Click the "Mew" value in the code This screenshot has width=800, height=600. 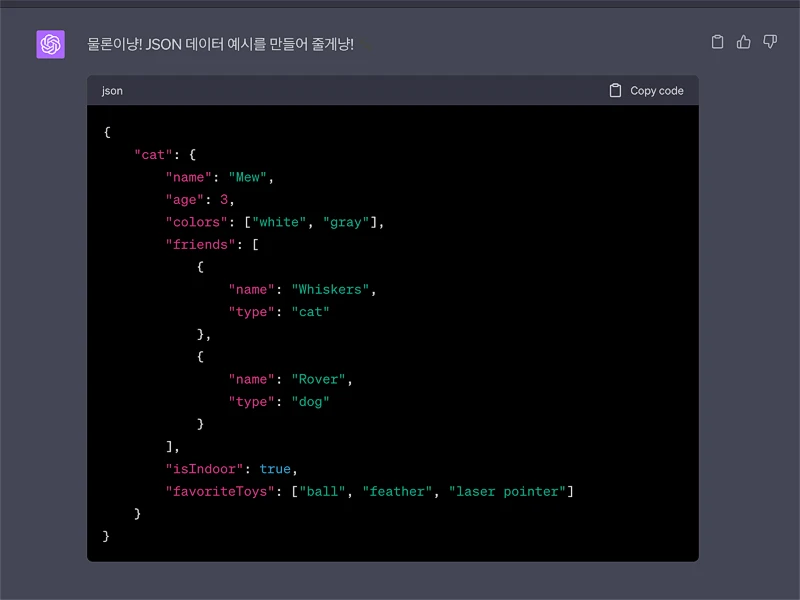(x=247, y=177)
